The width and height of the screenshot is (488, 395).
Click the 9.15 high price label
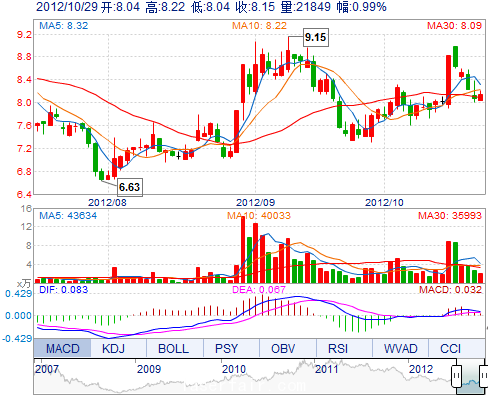tap(316, 37)
